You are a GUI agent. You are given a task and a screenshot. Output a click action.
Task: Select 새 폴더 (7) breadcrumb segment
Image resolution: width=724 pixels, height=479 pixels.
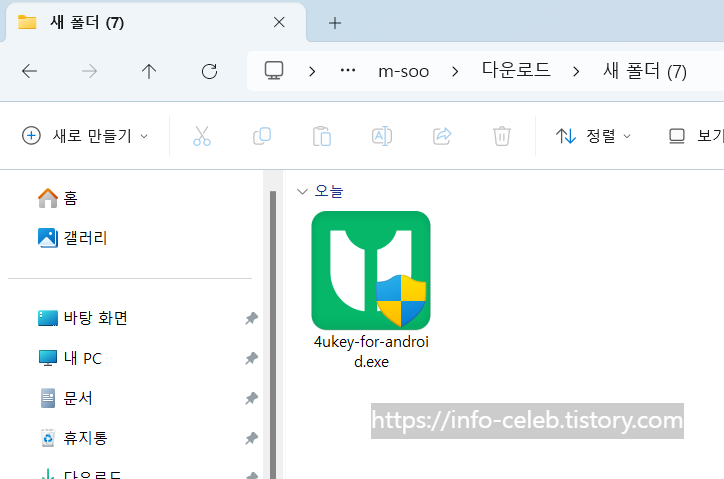[x=645, y=71]
